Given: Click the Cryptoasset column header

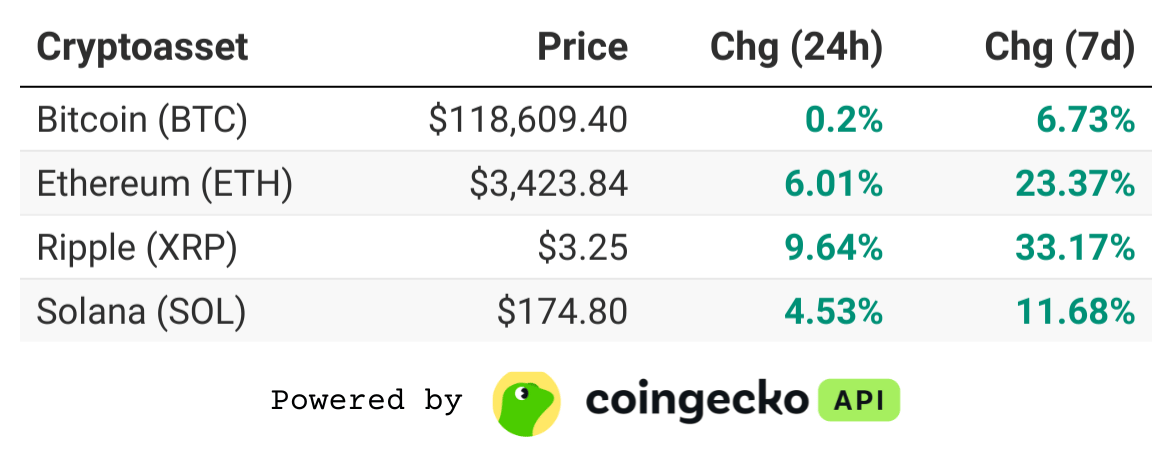Looking at the screenshot, I should [142, 47].
